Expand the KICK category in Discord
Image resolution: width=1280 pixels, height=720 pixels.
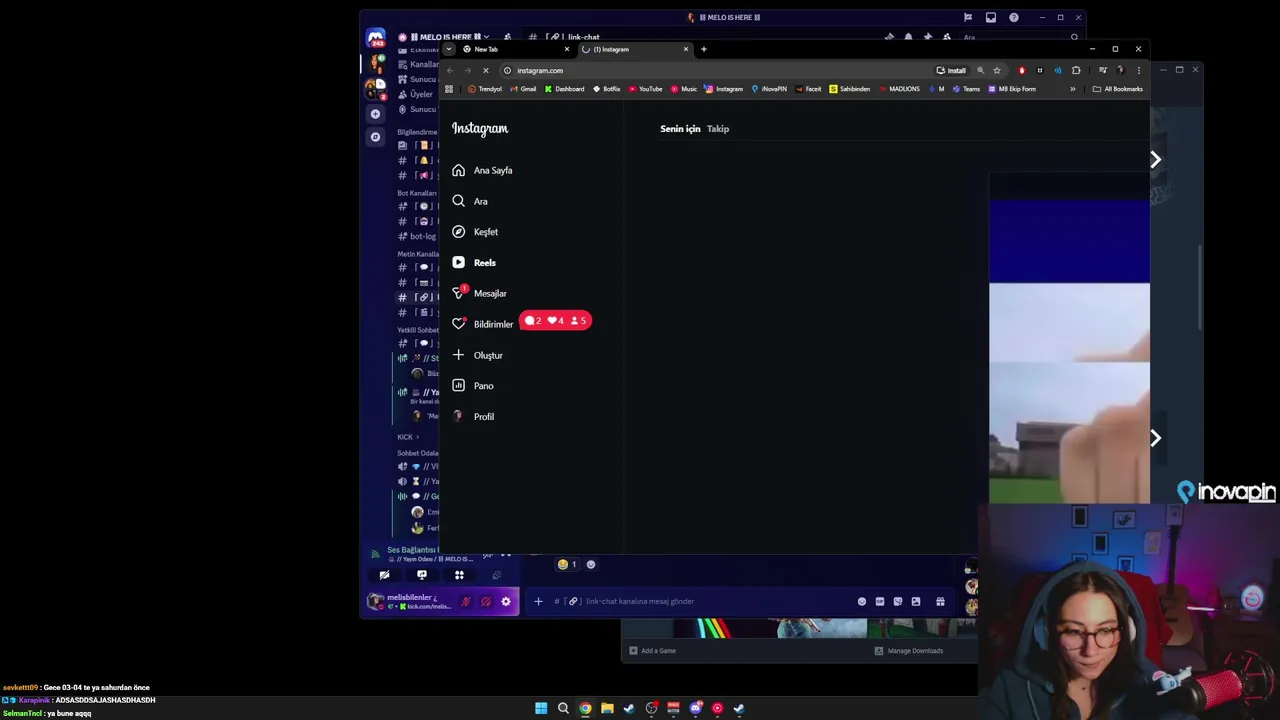(408, 437)
